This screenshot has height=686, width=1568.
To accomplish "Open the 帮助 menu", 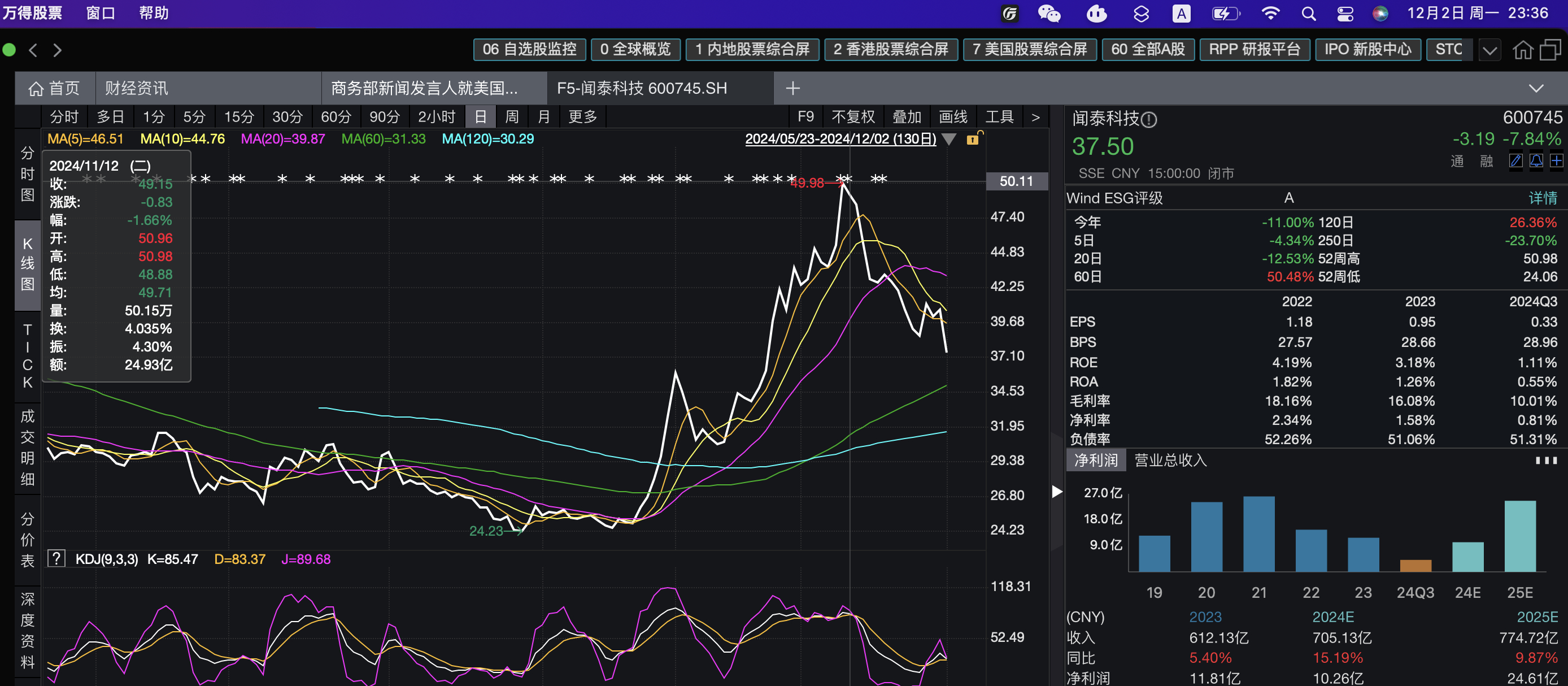I will (154, 13).
